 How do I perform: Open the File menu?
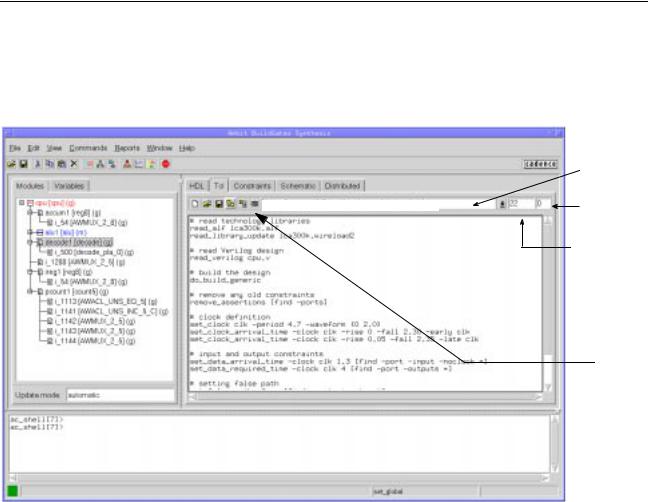coord(15,148)
